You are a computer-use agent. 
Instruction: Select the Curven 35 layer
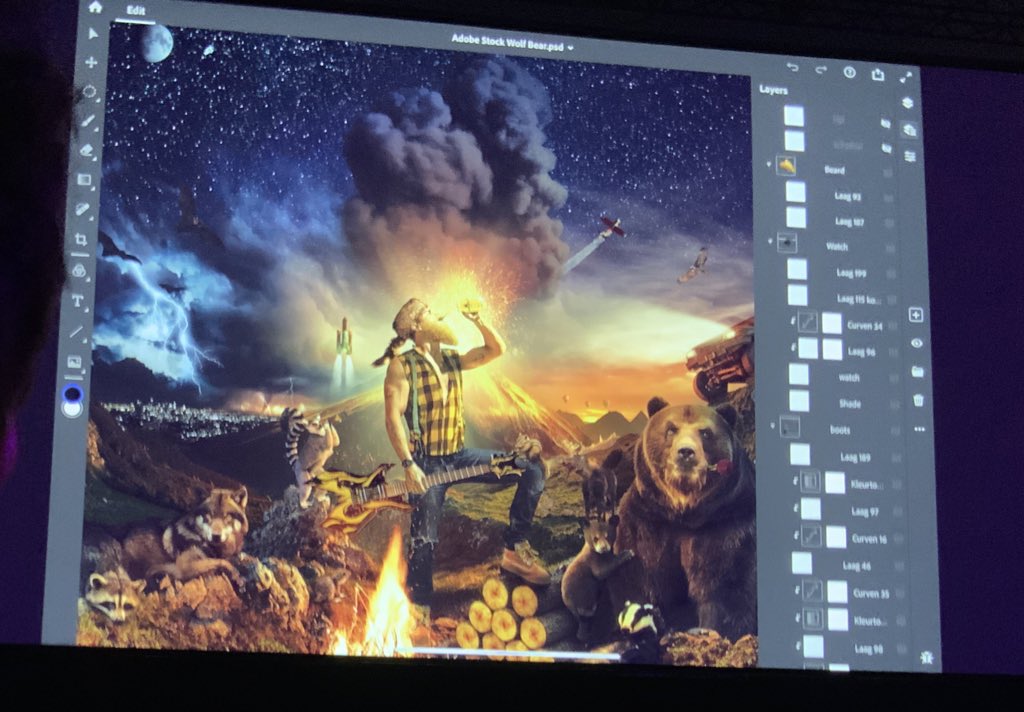852,592
